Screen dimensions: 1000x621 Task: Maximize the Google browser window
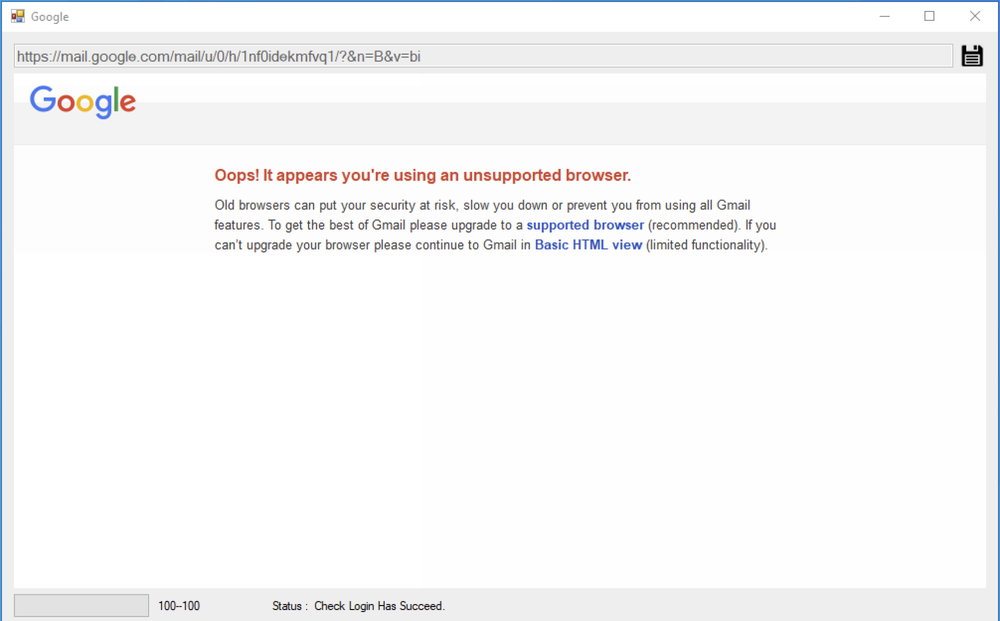[929, 16]
